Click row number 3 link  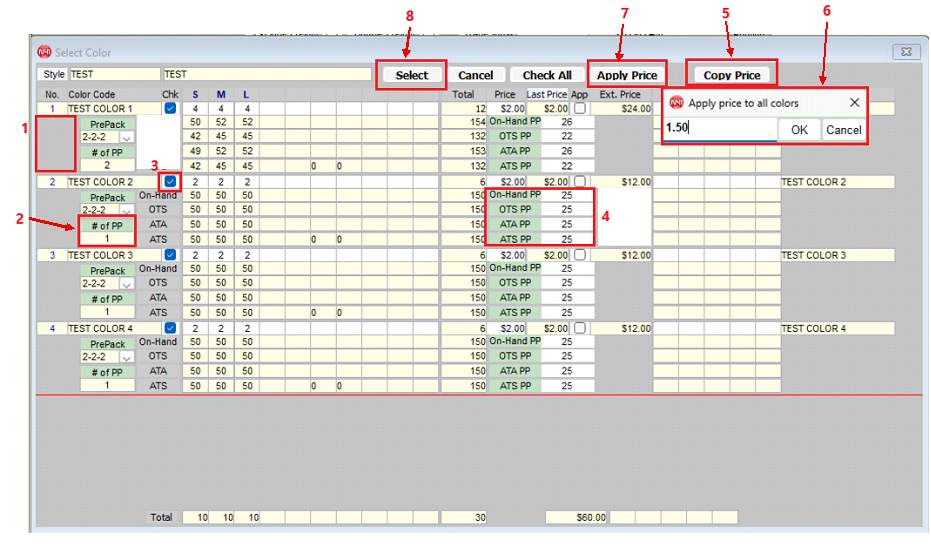(52, 255)
